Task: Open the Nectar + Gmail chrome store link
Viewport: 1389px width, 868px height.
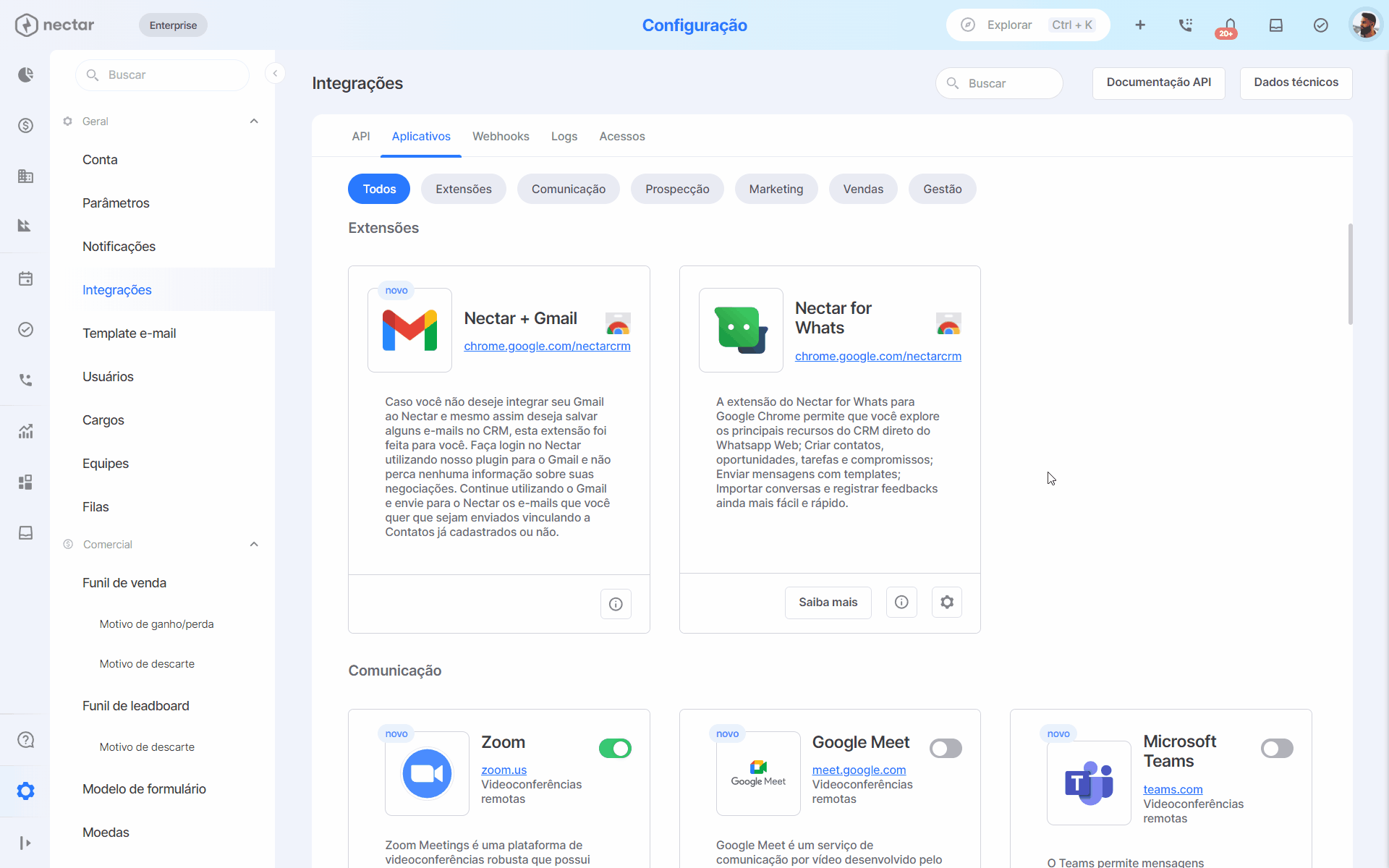Action: (547, 346)
